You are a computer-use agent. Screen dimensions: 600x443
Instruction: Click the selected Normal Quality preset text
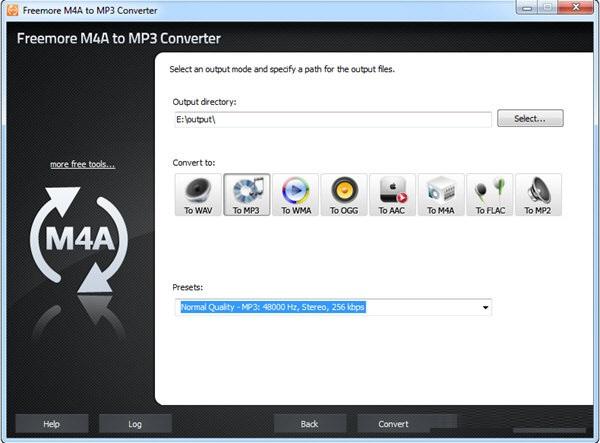pyautogui.click(x=273, y=307)
